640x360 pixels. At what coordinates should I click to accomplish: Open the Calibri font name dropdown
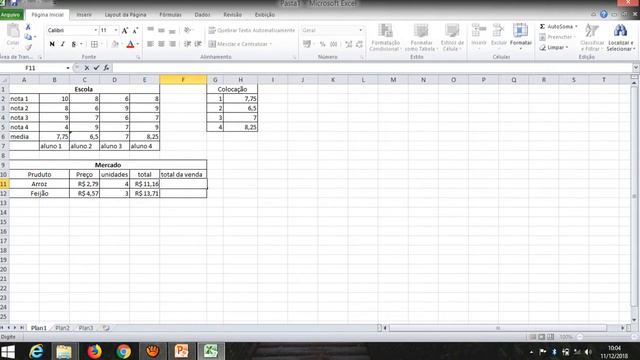point(96,30)
